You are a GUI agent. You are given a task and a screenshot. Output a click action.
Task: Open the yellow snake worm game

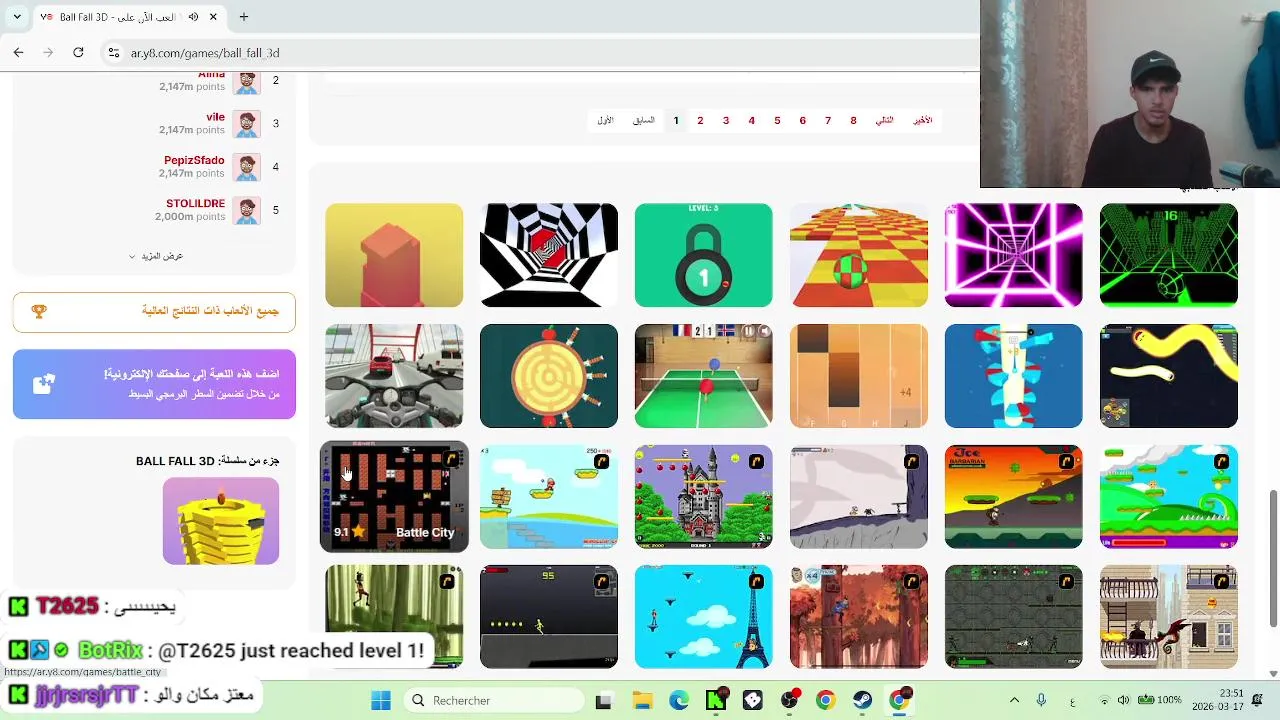point(1169,376)
